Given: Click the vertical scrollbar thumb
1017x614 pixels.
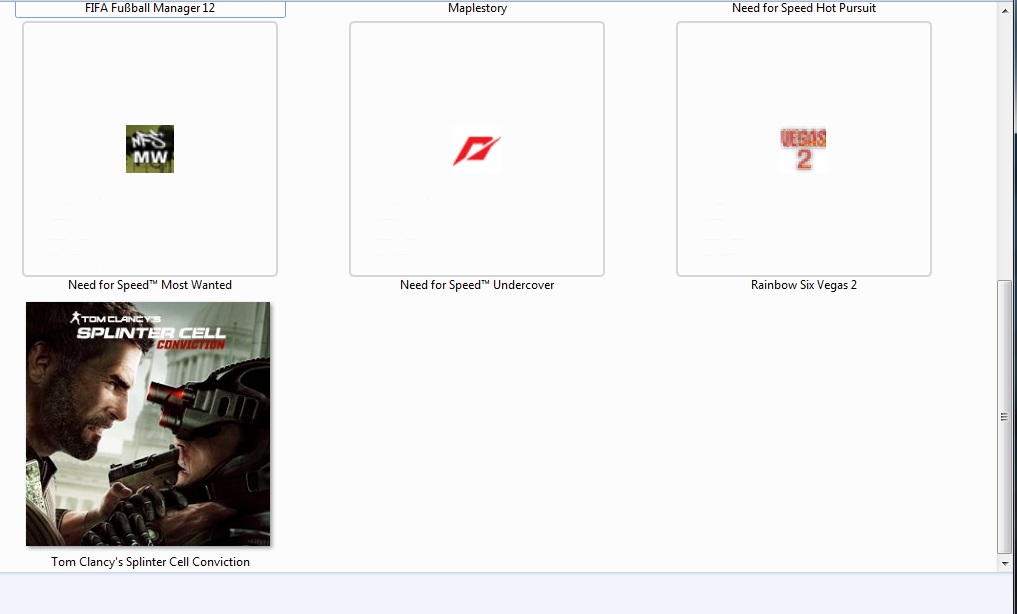Looking at the screenshot, I should pos(1005,416).
